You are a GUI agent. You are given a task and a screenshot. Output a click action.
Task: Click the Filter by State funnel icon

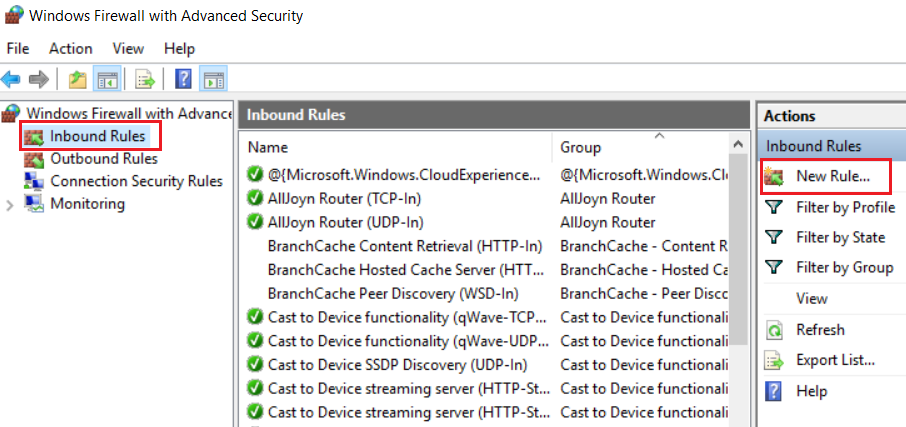click(774, 237)
